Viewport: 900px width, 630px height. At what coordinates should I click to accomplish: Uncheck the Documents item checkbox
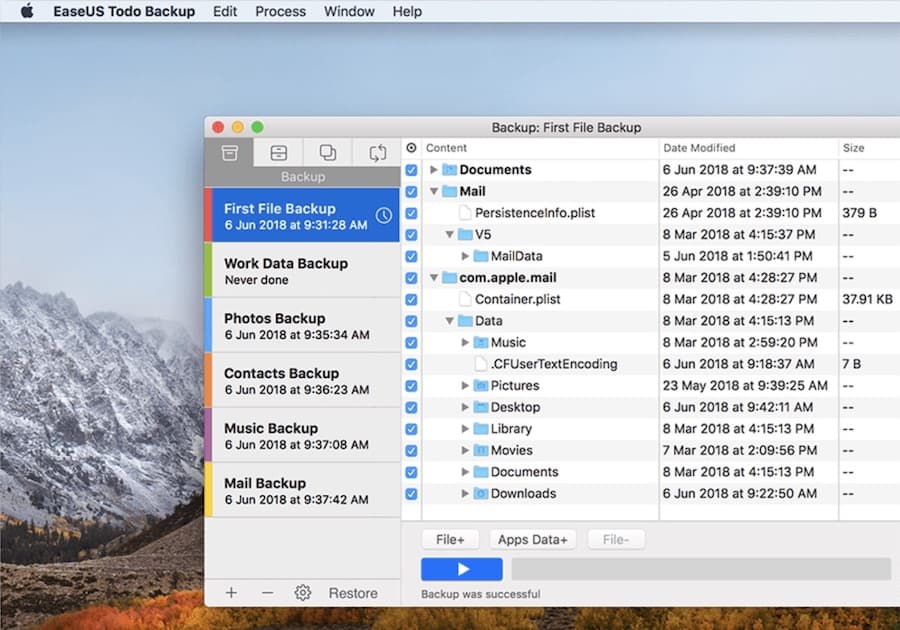[x=411, y=170]
